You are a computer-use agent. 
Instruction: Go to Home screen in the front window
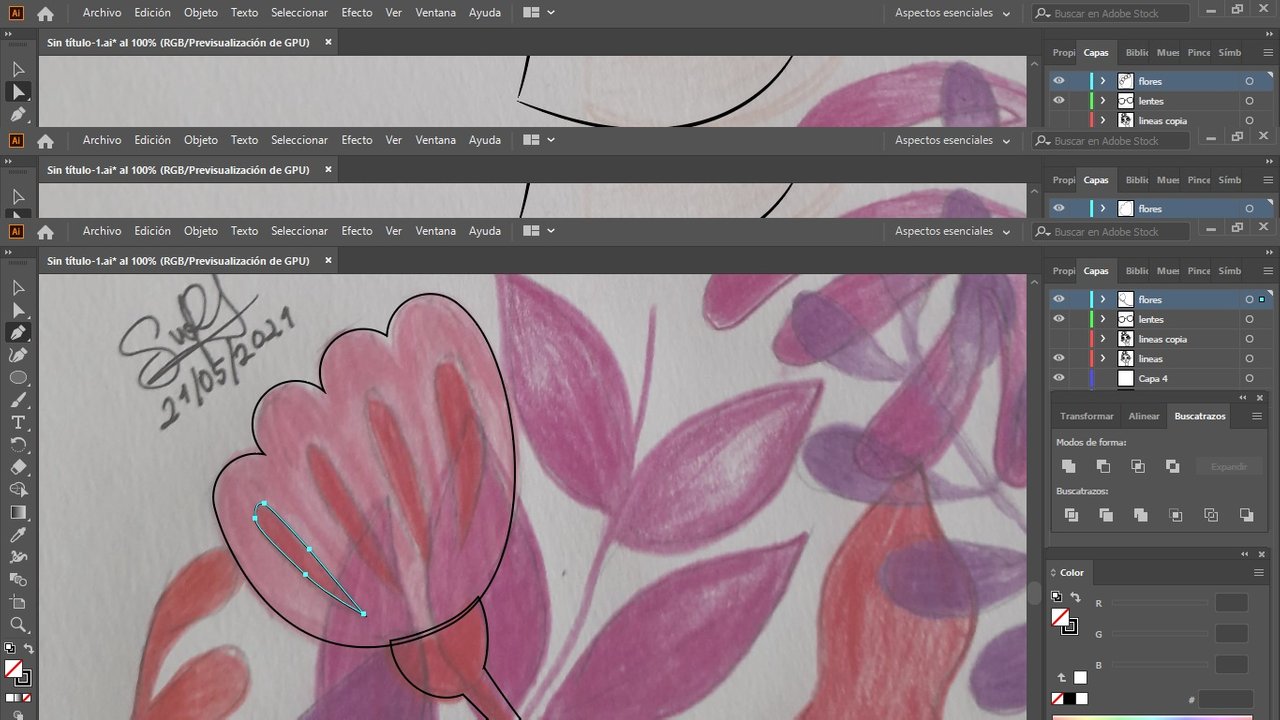45,232
